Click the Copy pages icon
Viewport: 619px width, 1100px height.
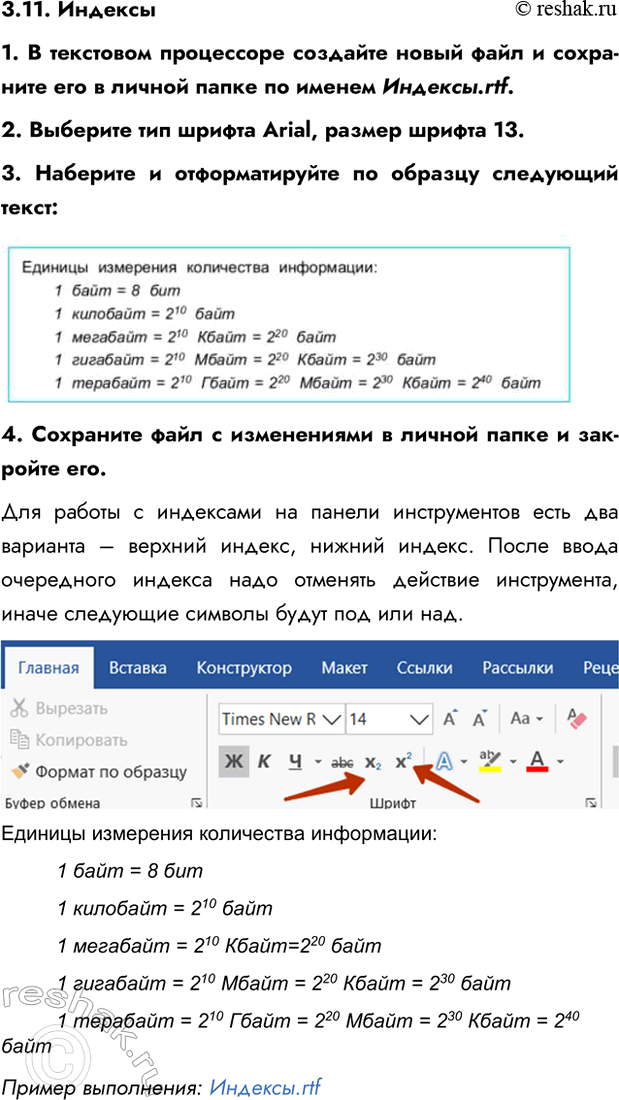(x=19, y=739)
